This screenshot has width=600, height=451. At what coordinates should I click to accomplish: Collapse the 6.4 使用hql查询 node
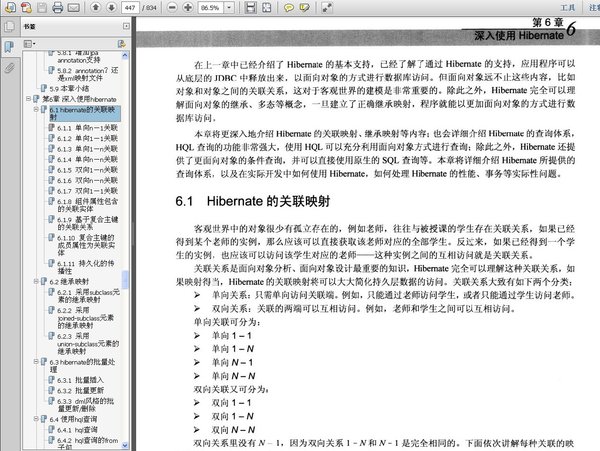click(36, 419)
